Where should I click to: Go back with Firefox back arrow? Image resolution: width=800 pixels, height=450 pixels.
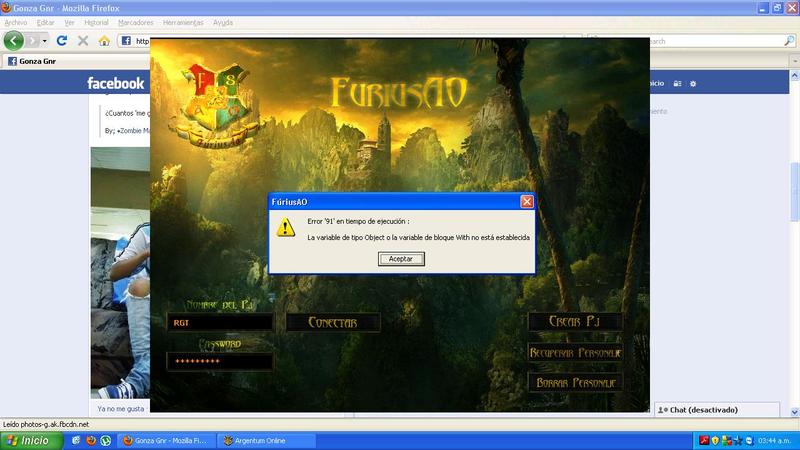click(x=14, y=41)
